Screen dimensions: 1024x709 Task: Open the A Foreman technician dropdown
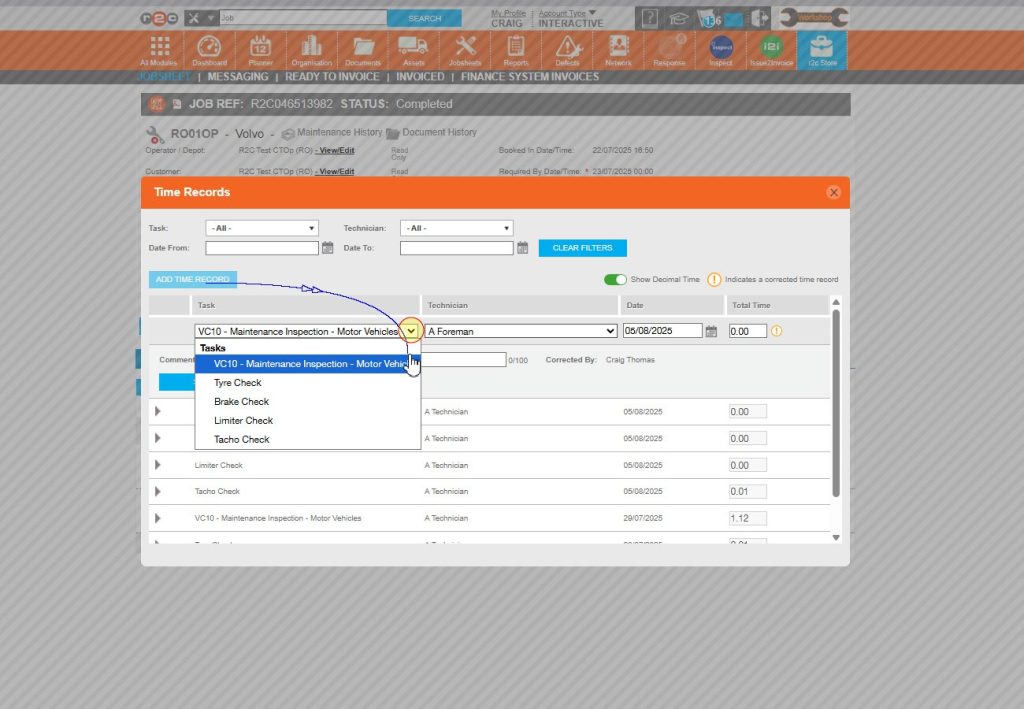(x=521, y=332)
